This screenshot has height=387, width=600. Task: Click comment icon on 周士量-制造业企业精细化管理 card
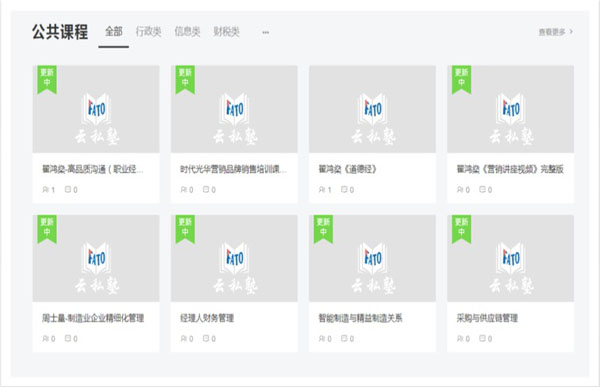point(68,338)
